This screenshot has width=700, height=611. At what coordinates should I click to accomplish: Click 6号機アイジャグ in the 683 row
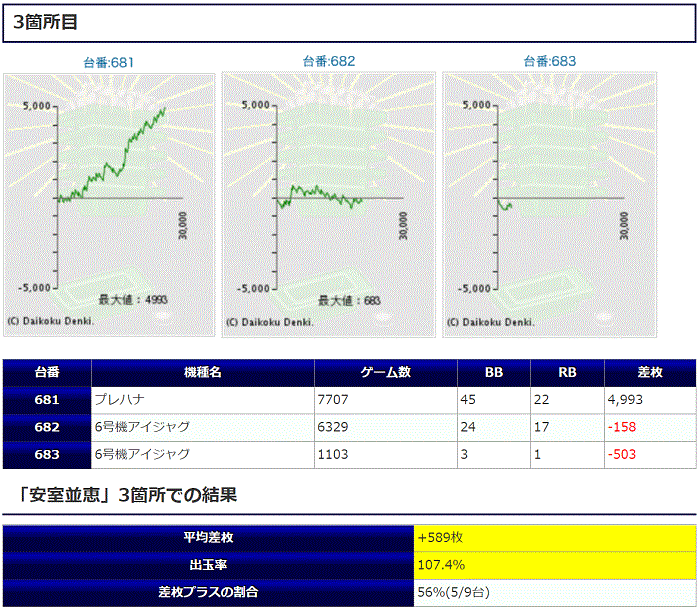coord(203,455)
